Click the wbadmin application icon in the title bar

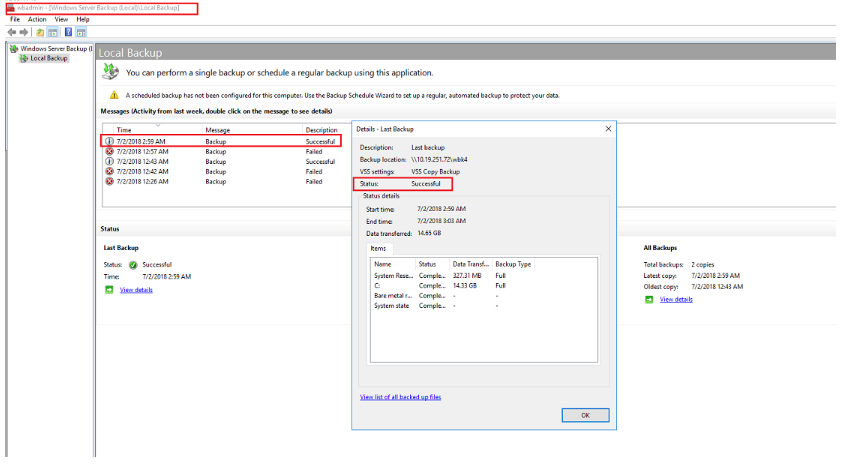(10, 8)
